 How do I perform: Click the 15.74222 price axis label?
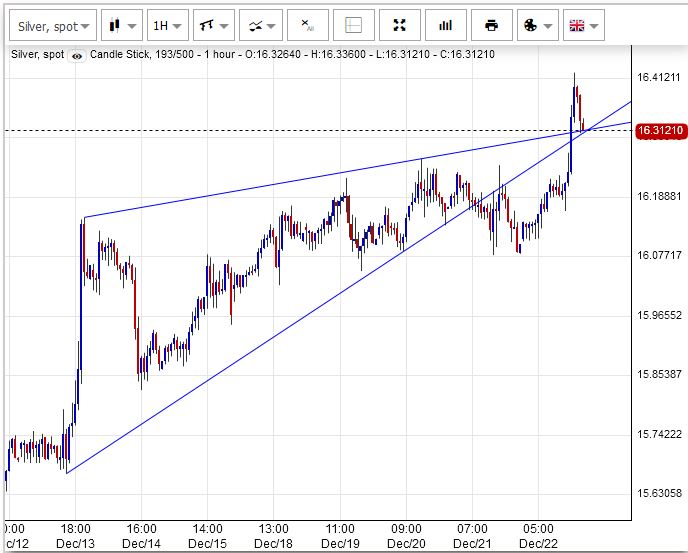pyautogui.click(x=659, y=434)
